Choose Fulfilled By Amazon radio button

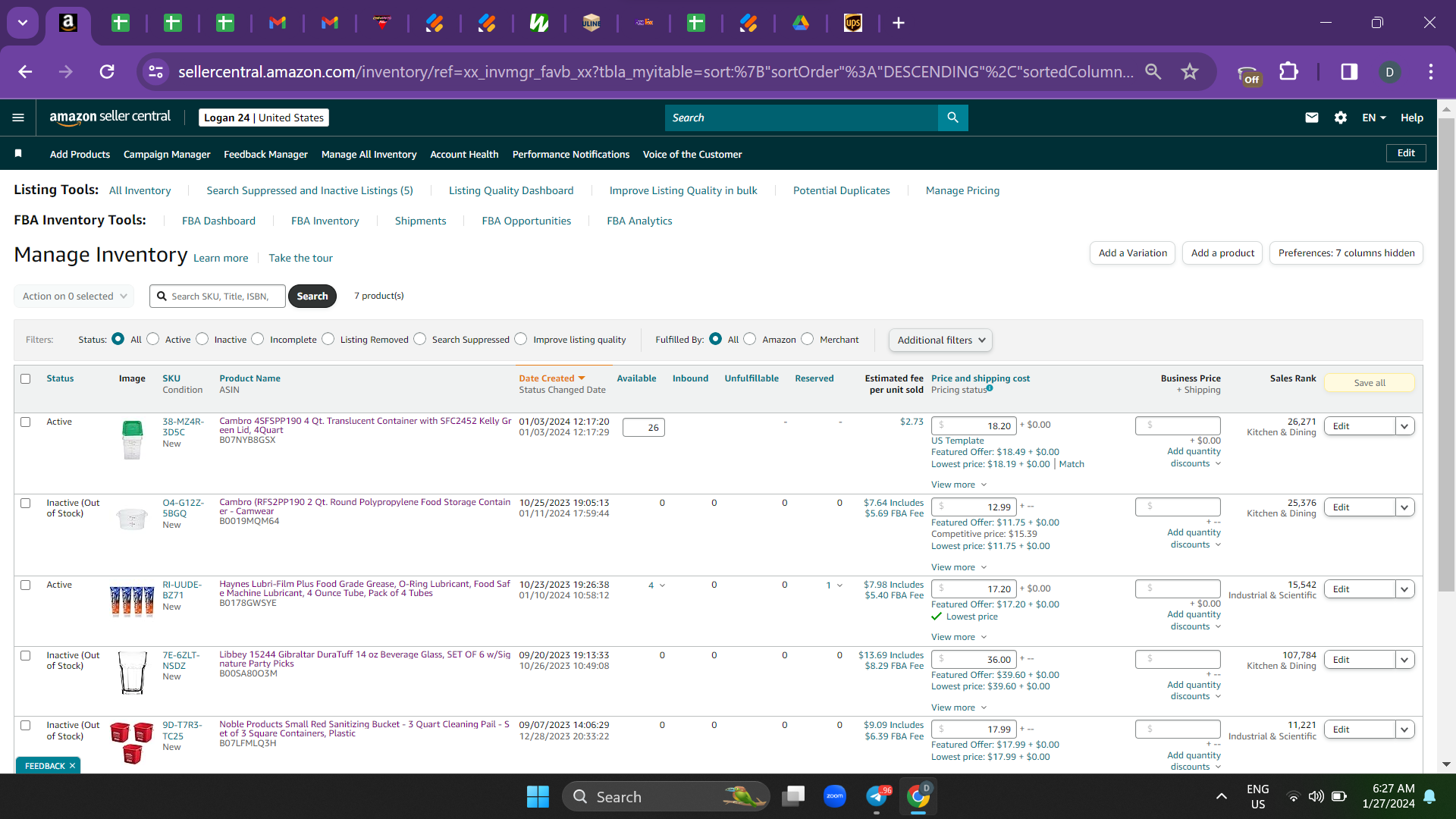click(750, 339)
